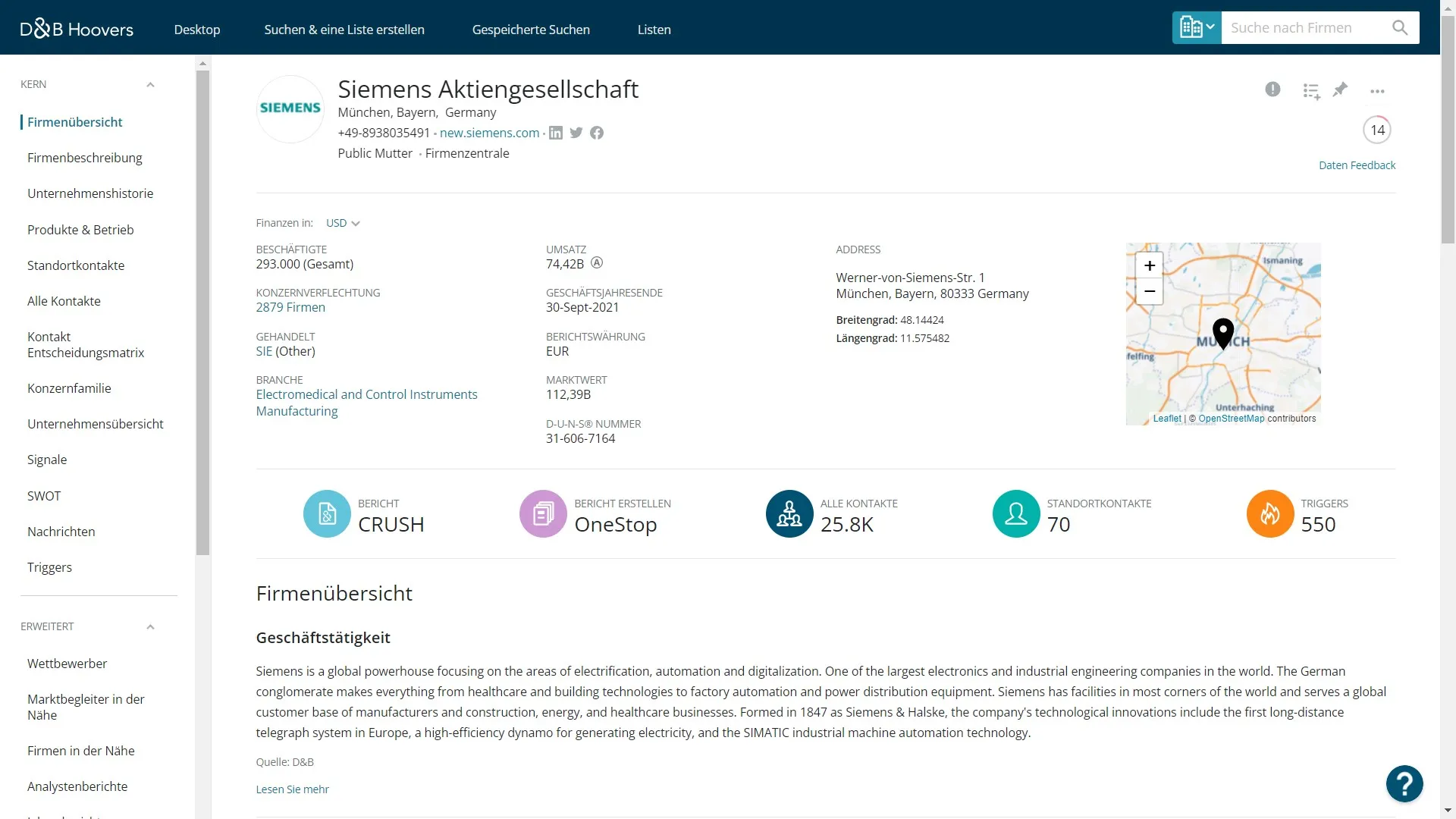
Task: Click the help question mark button
Action: point(1404,783)
